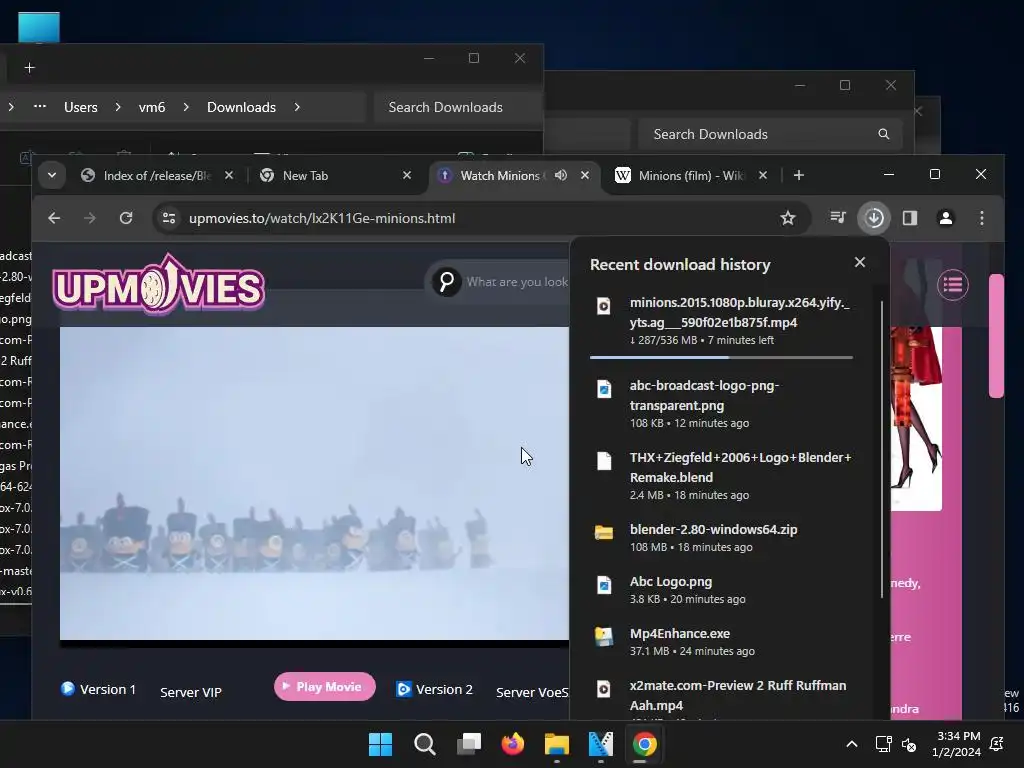Open Chrome tab search dropdown arrow

(52, 175)
